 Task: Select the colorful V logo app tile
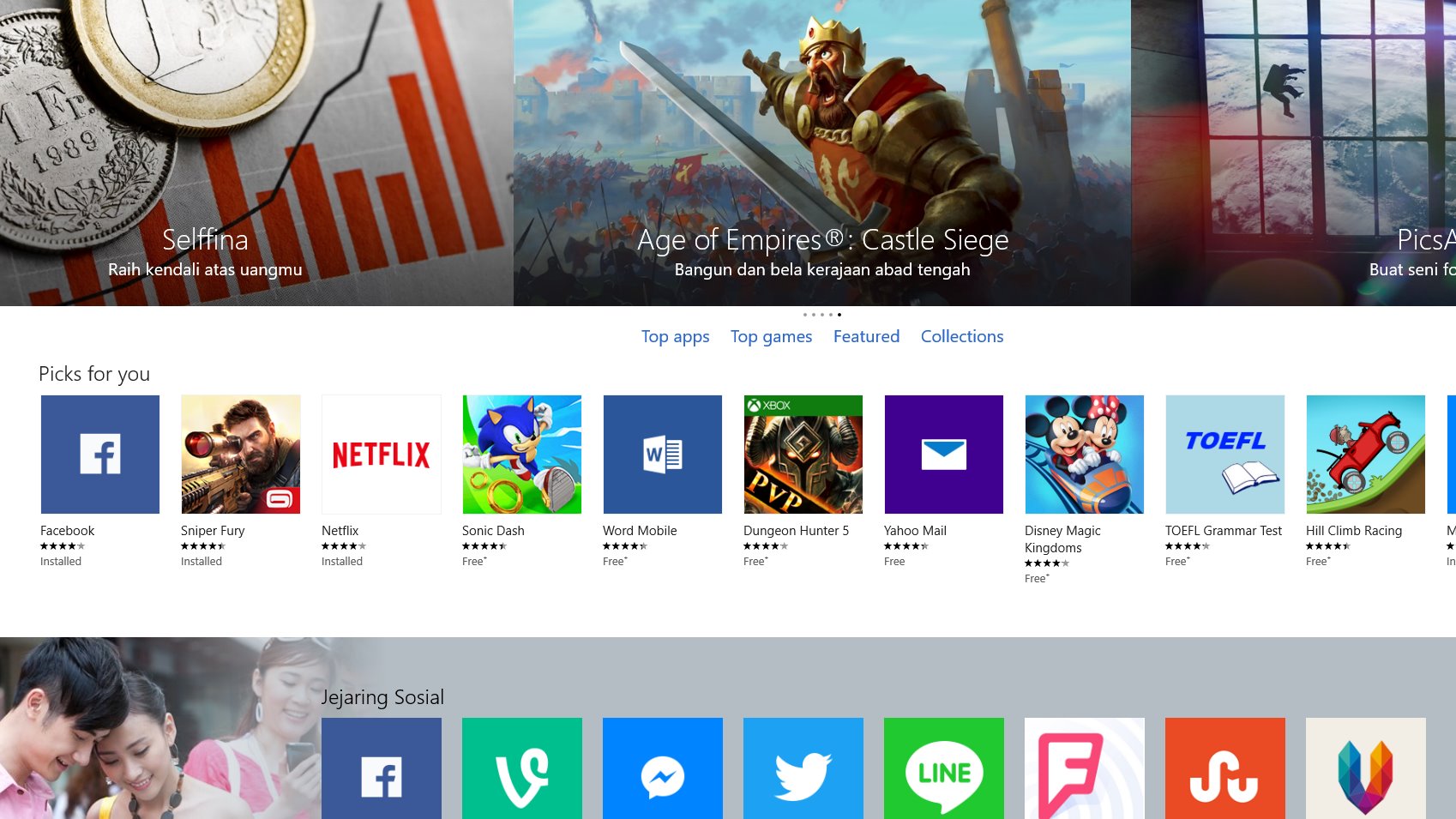pyautogui.click(x=1366, y=768)
